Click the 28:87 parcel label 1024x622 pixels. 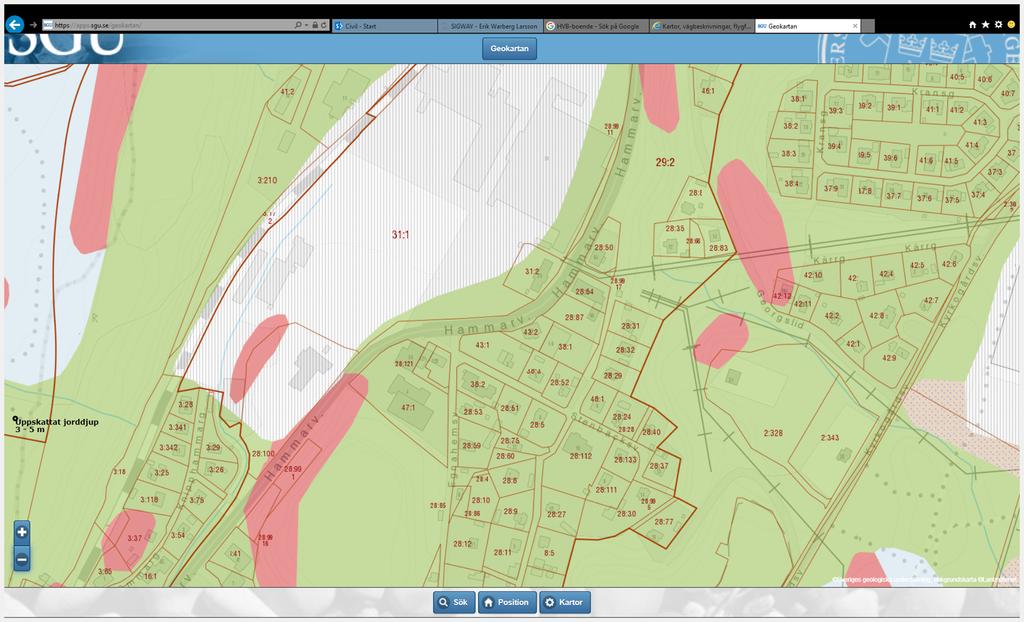574,317
